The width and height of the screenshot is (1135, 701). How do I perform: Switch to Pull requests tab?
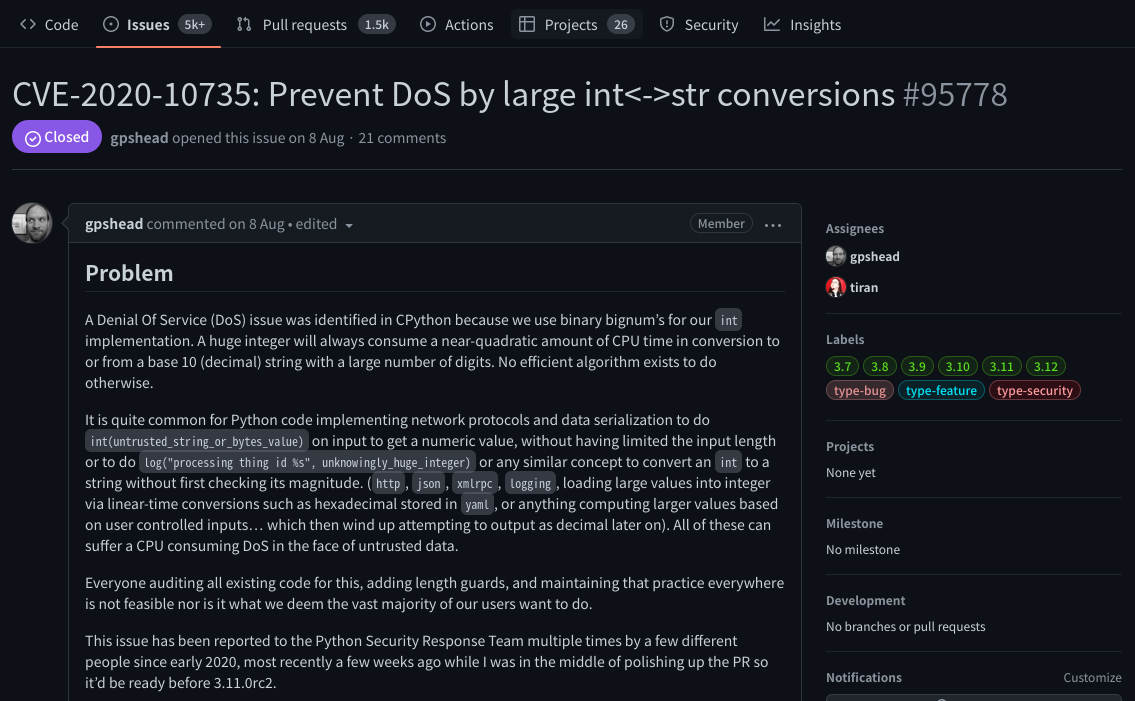pyautogui.click(x=316, y=25)
